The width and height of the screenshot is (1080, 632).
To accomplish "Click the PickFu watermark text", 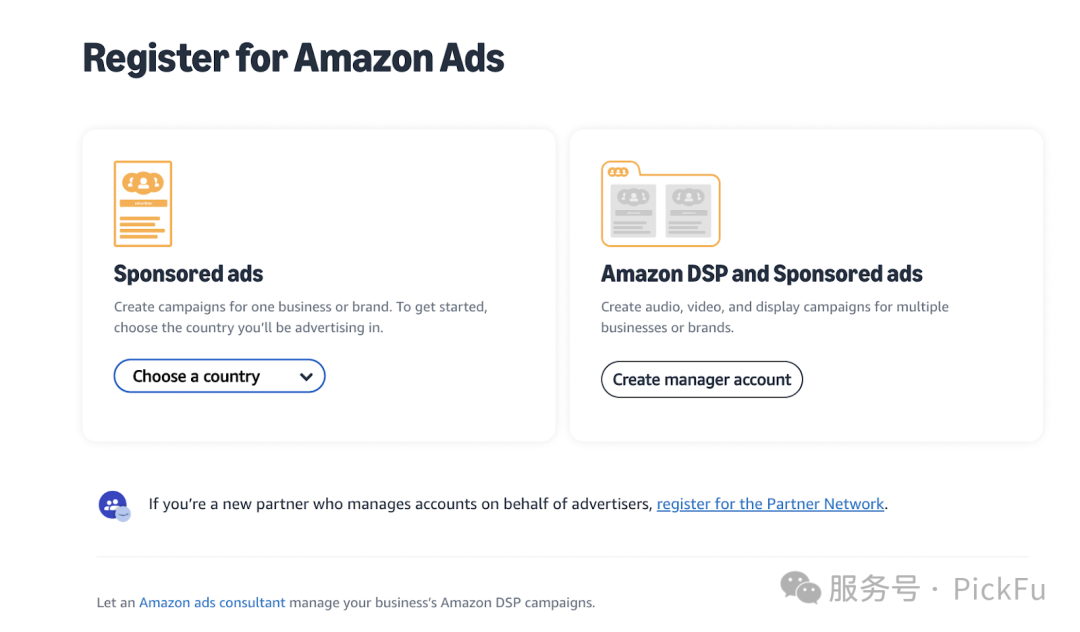I will [x=999, y=589].
